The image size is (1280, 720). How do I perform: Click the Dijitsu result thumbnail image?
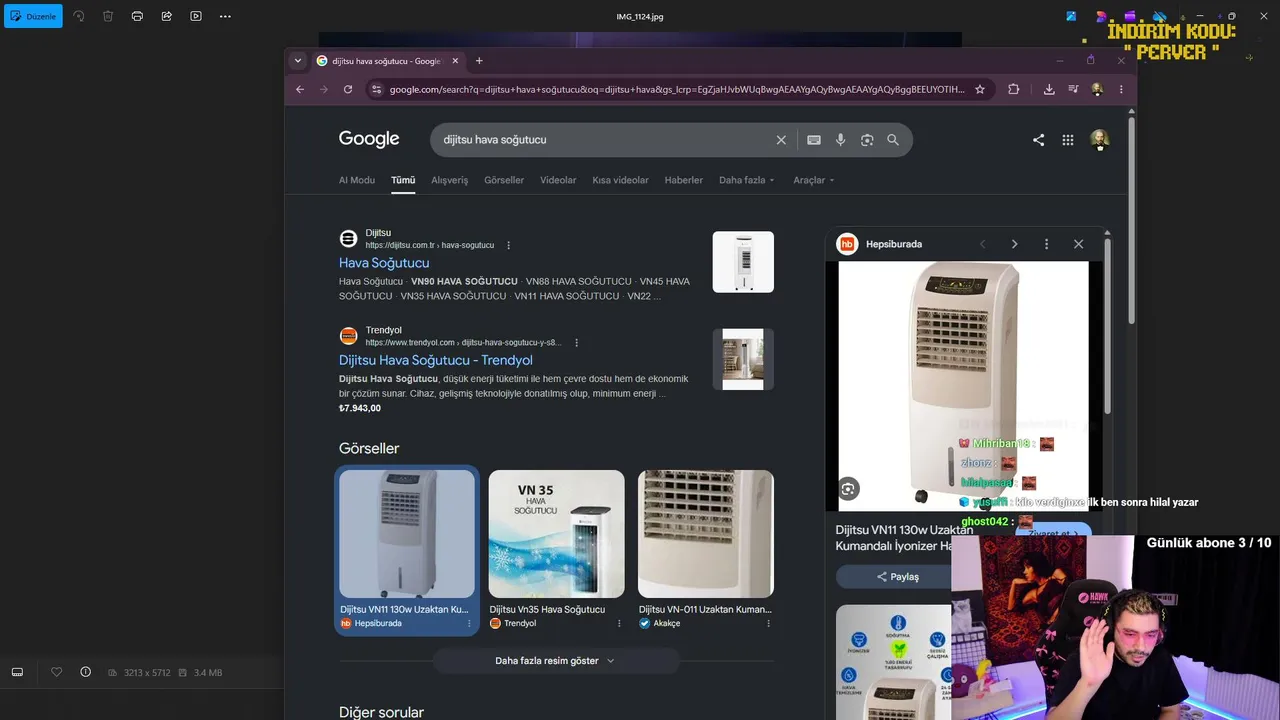click(743, 262)
